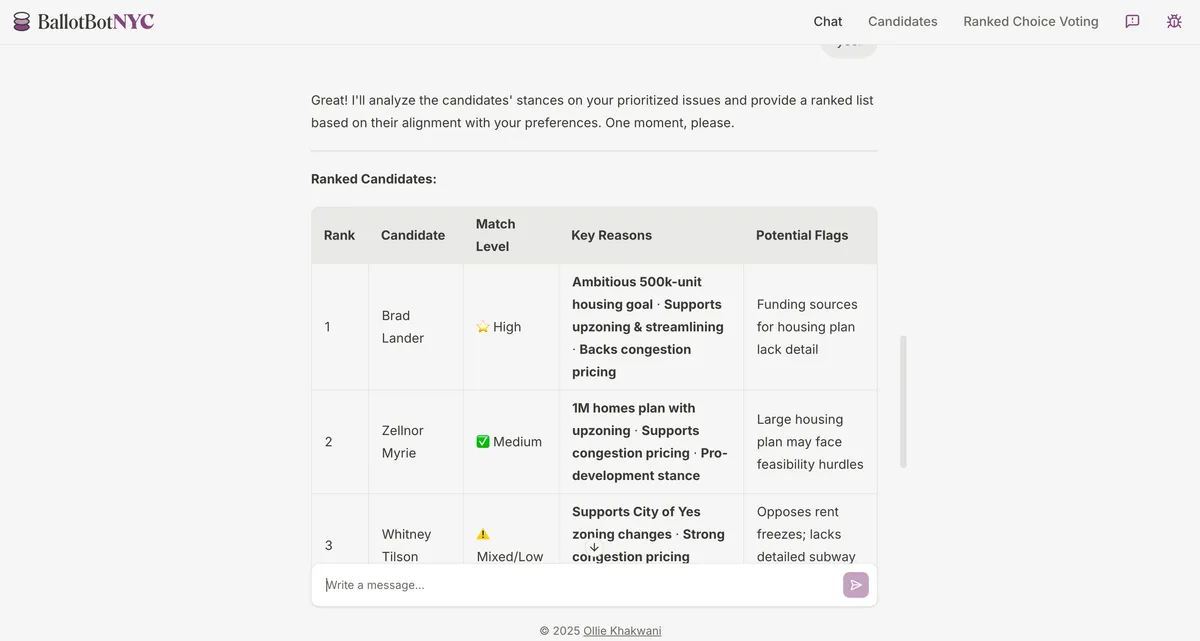Click 'Funding sources for housing plan' flag

point(810,327)
